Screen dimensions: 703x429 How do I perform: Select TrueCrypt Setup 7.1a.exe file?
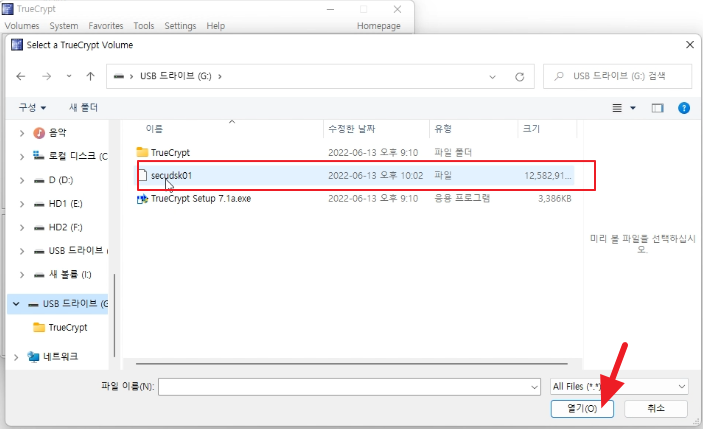click(x=200, y=199)
